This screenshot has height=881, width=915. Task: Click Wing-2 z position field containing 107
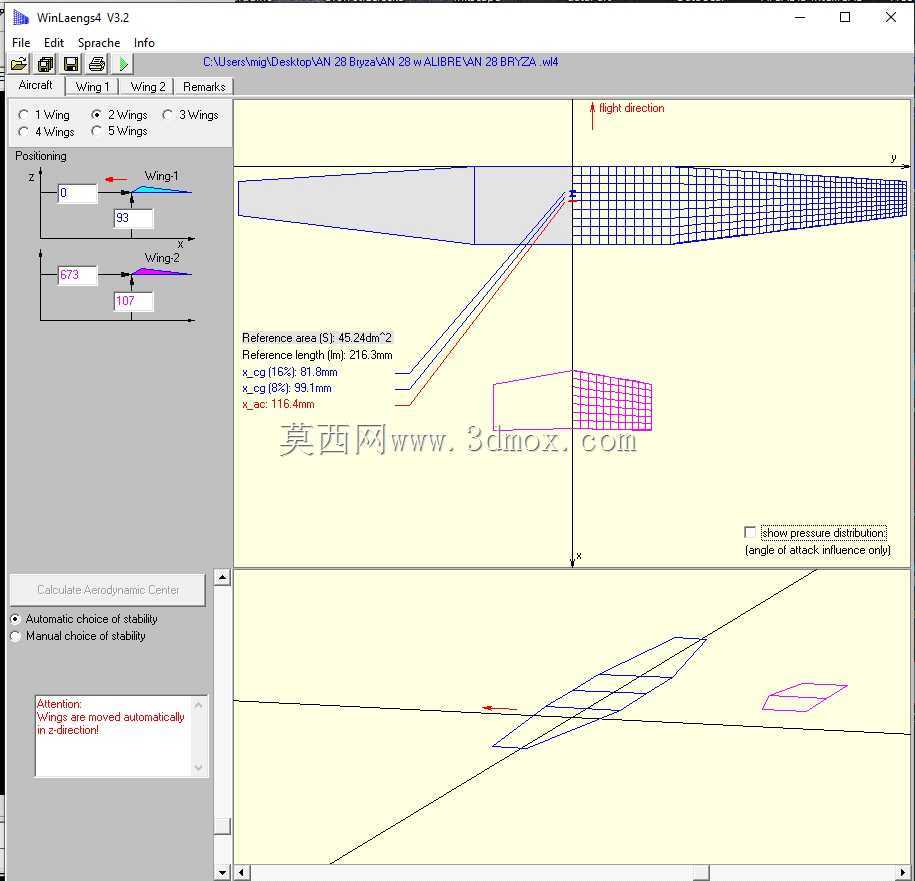click(134, 301)
